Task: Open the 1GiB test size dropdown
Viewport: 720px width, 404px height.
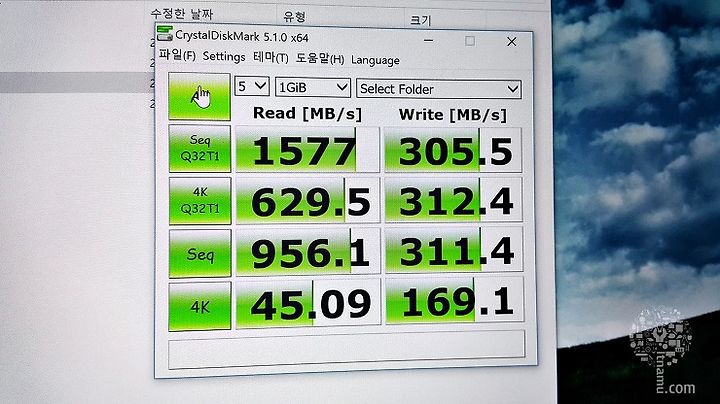Action: click(x=313, y=87)
